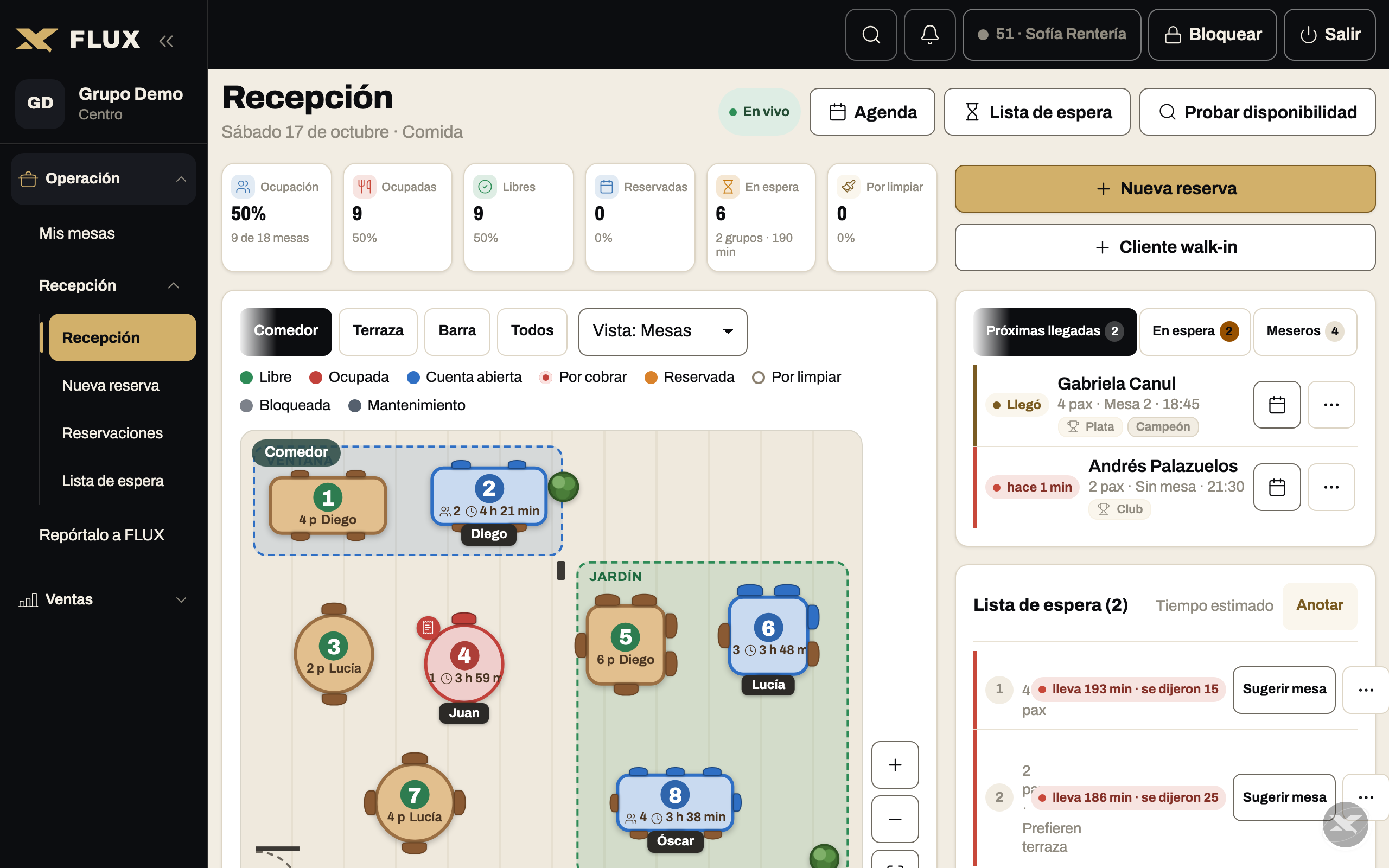Click Bloquear lock button
Image resolution: width=1389 pixels, height=868 pixels.
point(1212,34)
